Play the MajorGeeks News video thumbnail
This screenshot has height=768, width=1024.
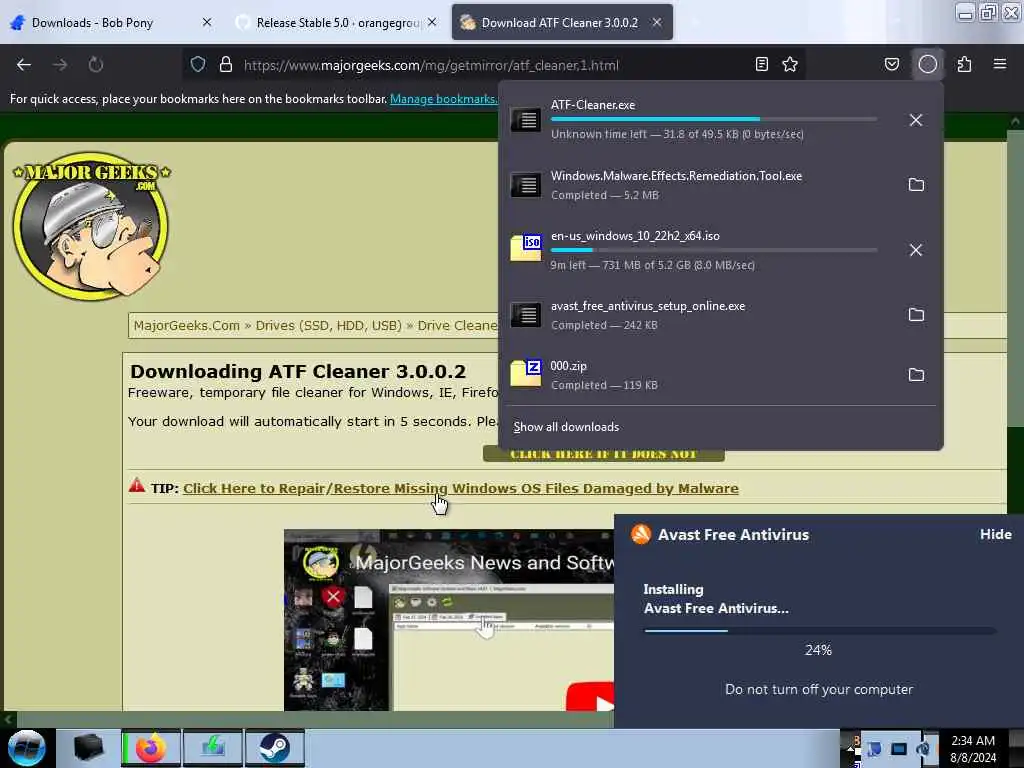449,620
